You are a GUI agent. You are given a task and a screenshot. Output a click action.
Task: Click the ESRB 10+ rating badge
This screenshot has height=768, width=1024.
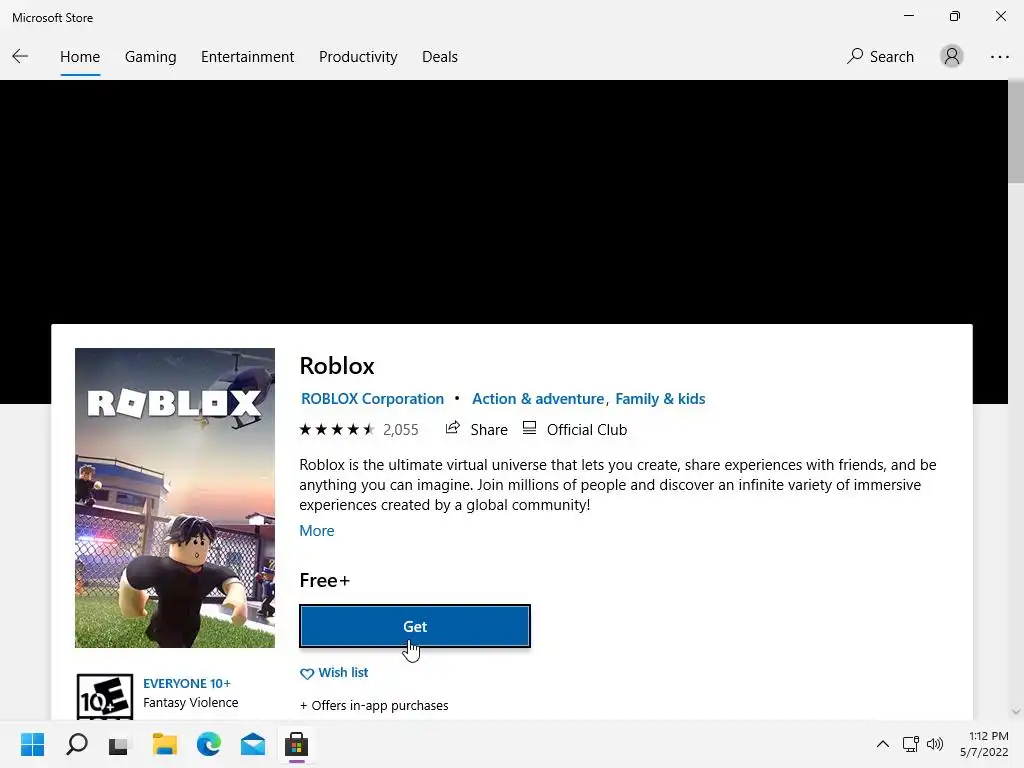click(105, 696)
